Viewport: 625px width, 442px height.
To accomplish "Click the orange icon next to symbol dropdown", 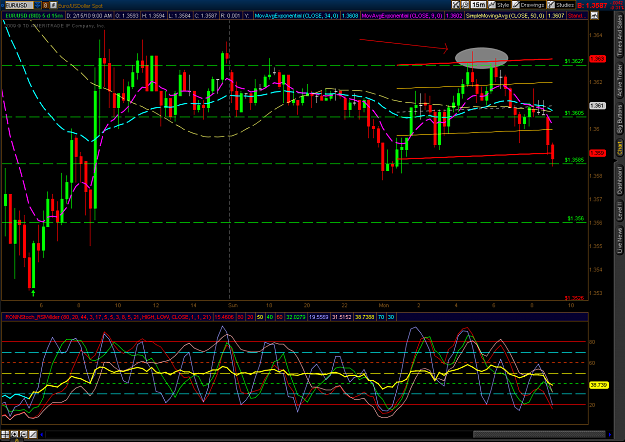I will coord(45,5).
